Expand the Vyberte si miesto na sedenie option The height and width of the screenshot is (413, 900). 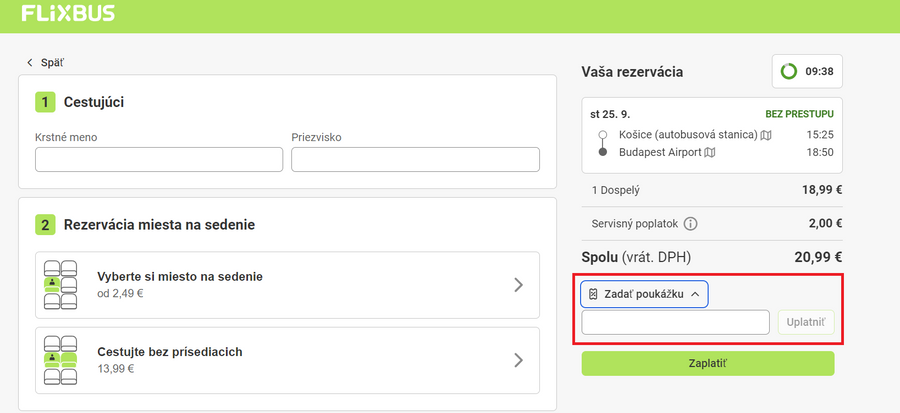[518, 284]
